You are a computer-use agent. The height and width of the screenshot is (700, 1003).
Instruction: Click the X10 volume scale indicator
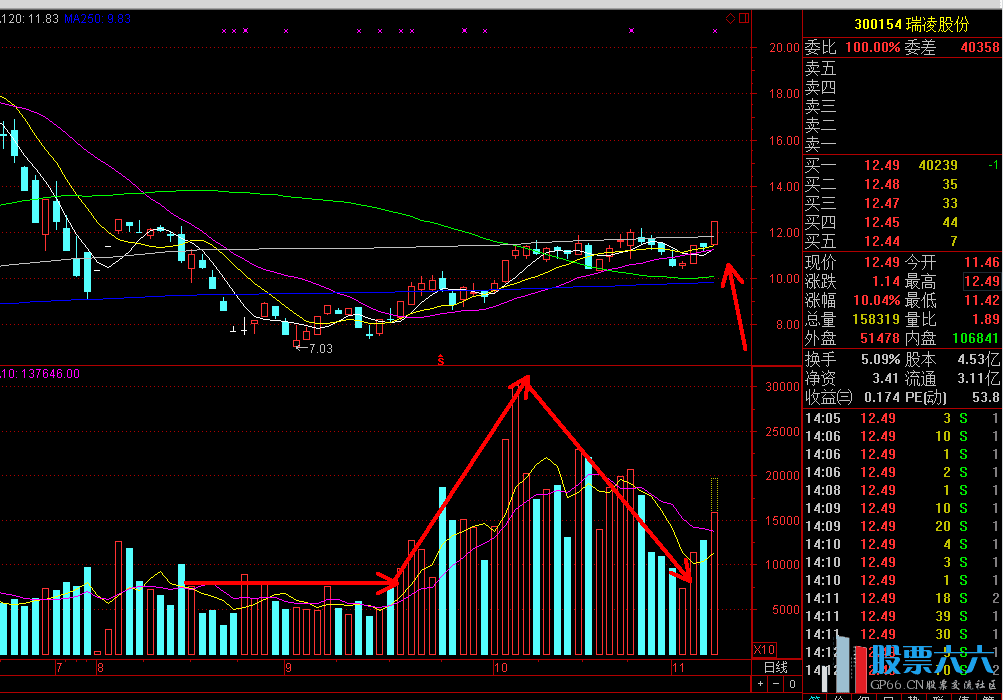765,649
